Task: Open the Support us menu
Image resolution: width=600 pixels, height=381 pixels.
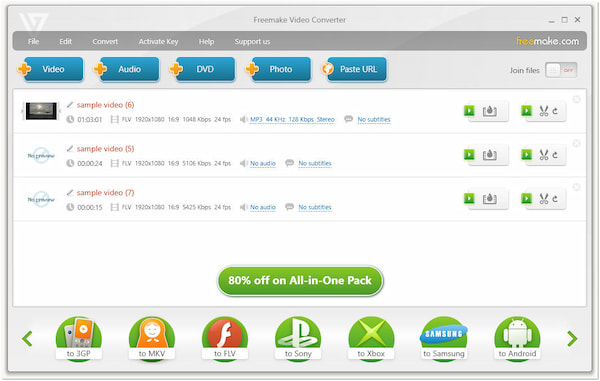Action: pyautogui.click(x=253, y=41)
